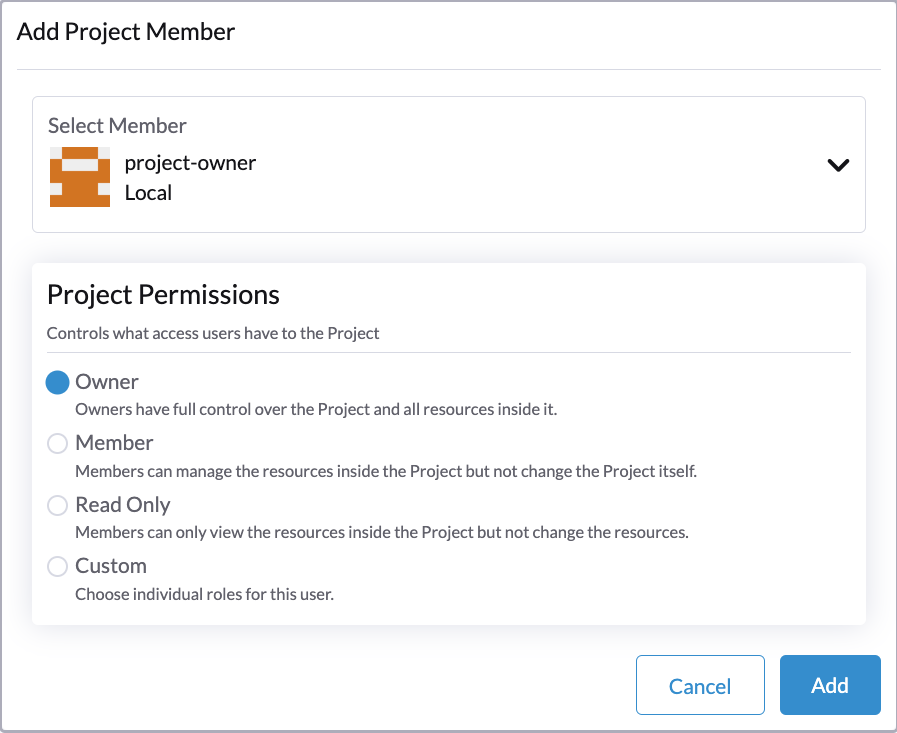Select the Owner permission radio button
The image size is (897, 733).
[57, 381]
